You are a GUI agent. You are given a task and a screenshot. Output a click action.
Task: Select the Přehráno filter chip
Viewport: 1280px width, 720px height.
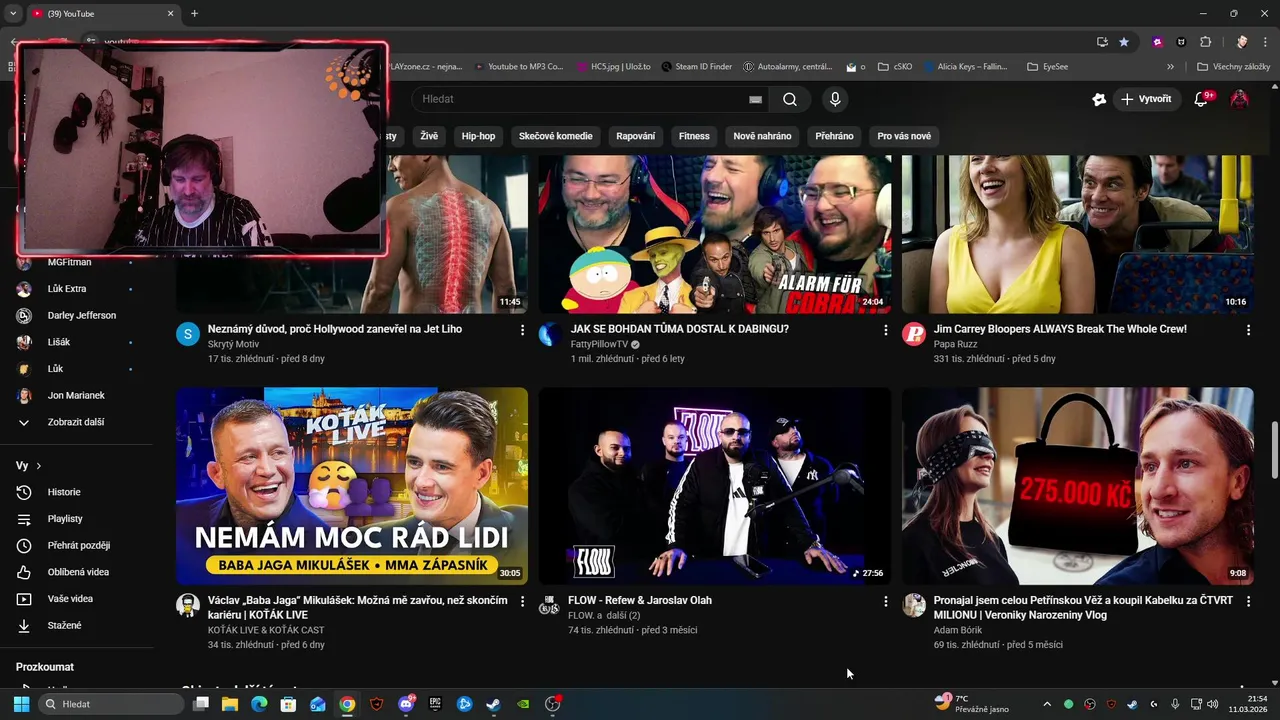click(834, 136)
